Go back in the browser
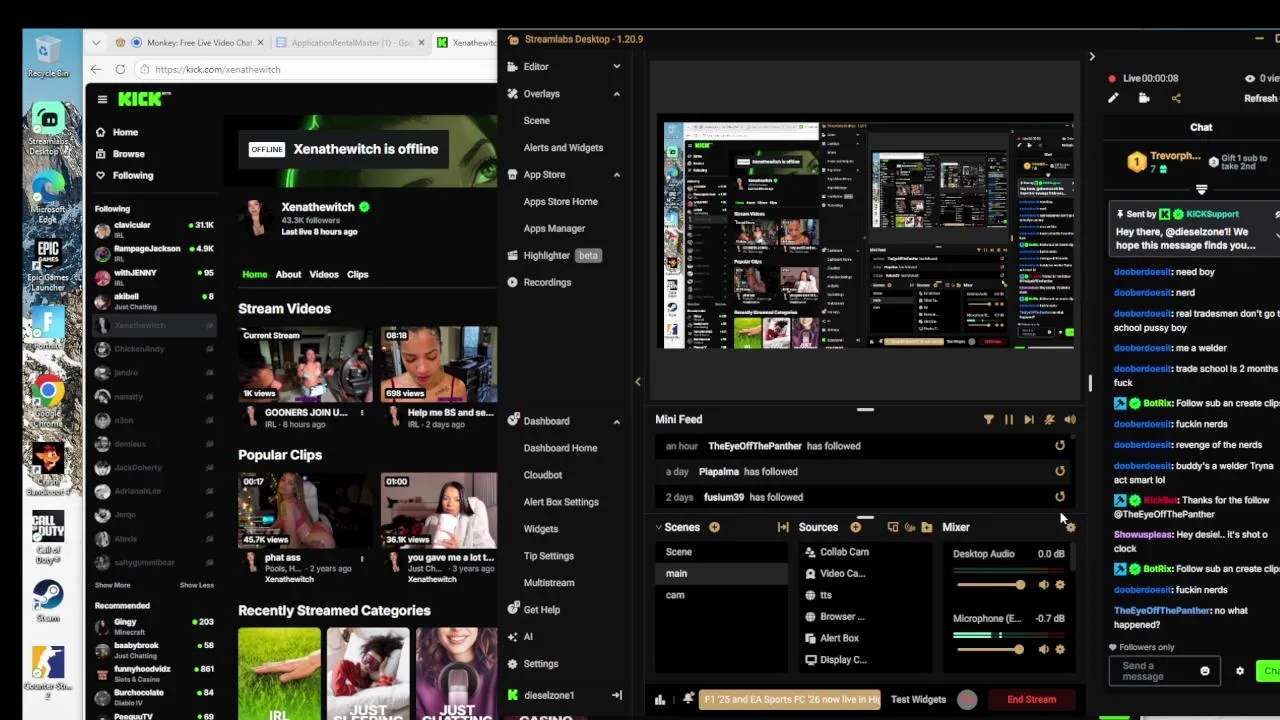The image size is (1280, 720). pos(95,69)
